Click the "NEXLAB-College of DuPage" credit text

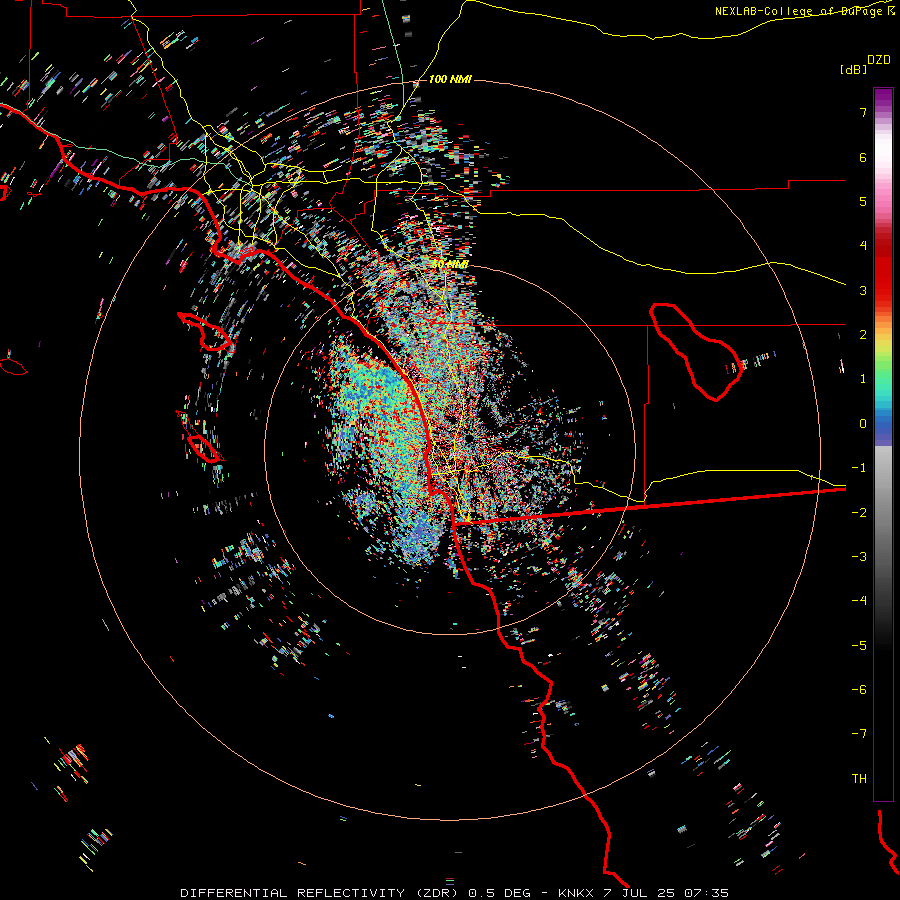[x=800, y=11]
